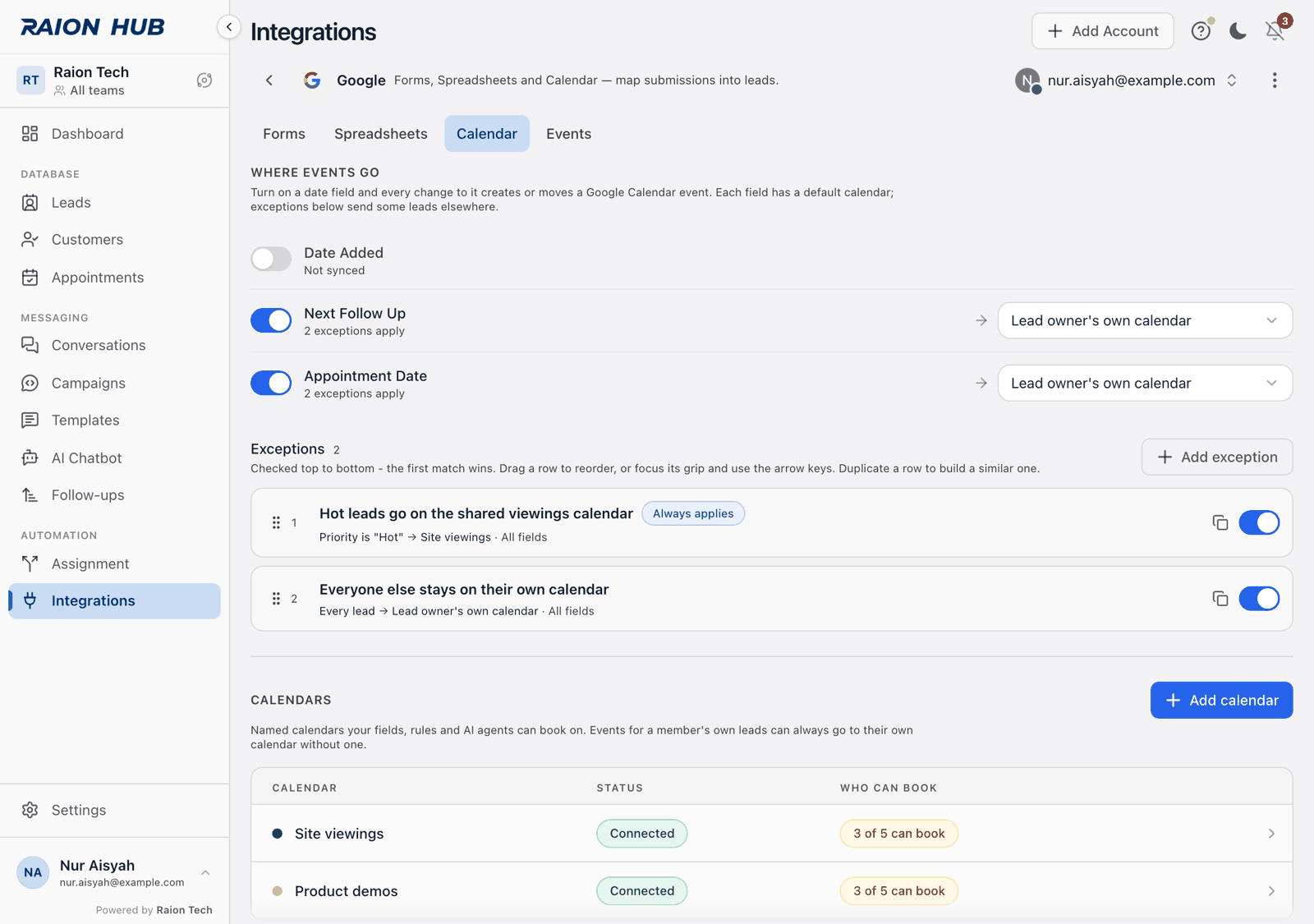Click the tan Product demos color dot

278,891
